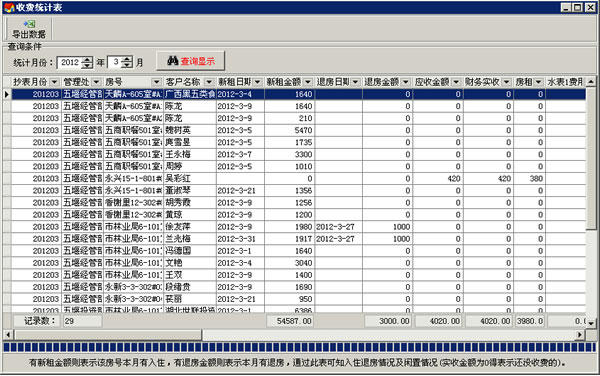Open the 新租日期 column filter dropdown

258,82
